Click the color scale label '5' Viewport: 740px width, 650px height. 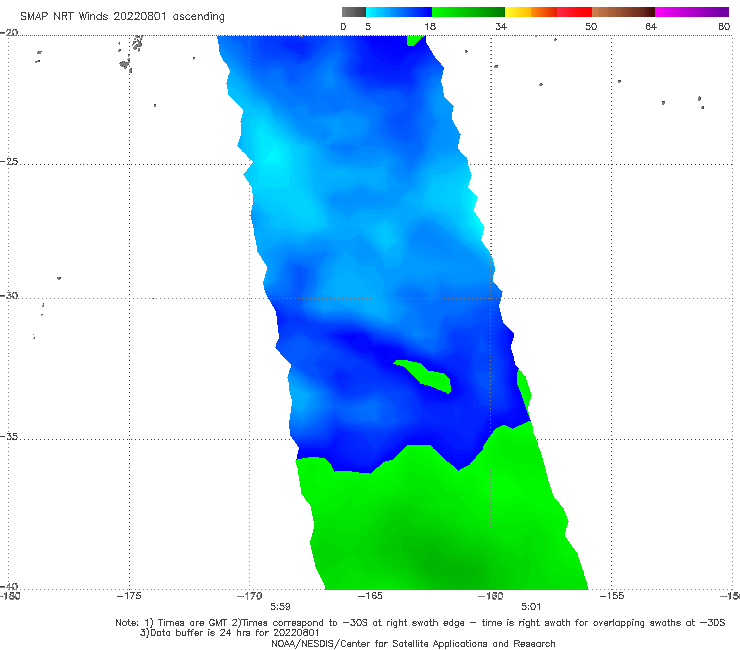click(368, 26)
